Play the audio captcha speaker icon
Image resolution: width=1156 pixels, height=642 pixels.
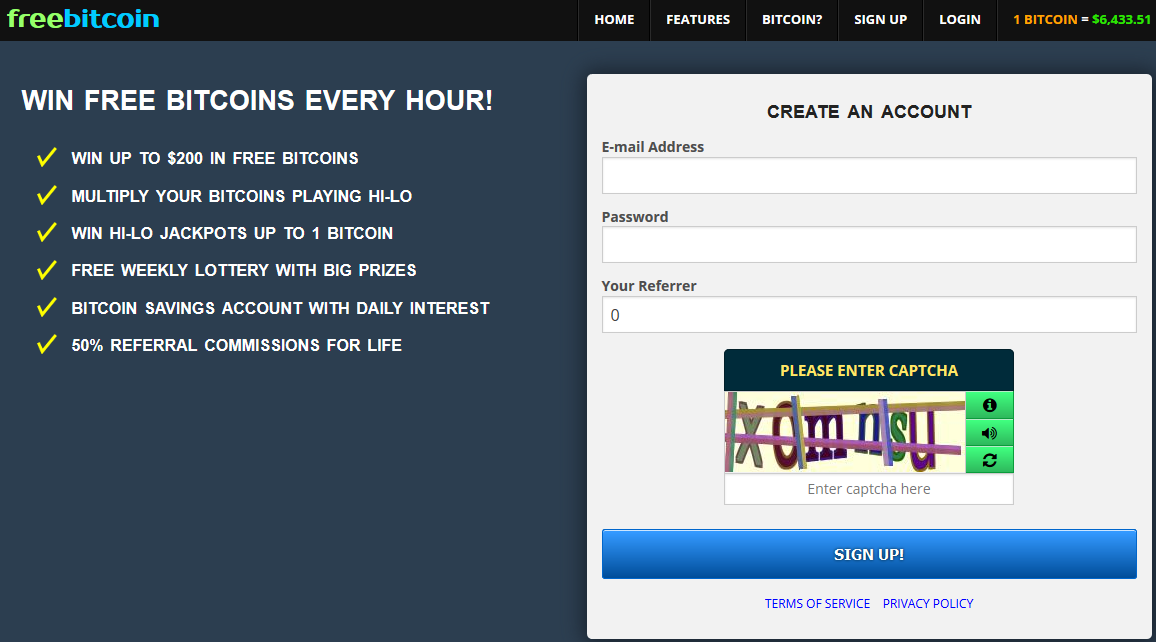tap(989, 433)
